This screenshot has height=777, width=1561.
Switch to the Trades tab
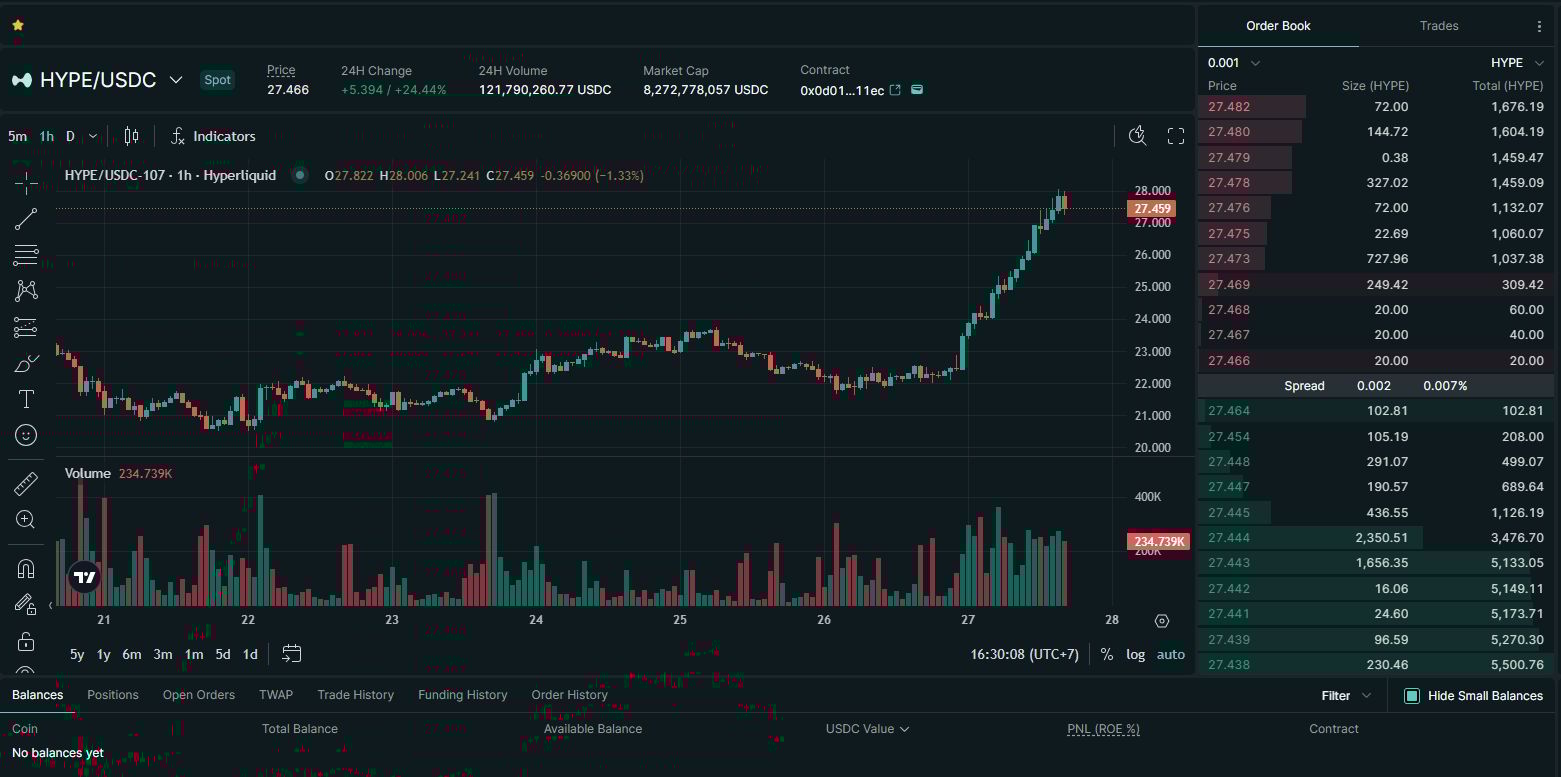1439,25
